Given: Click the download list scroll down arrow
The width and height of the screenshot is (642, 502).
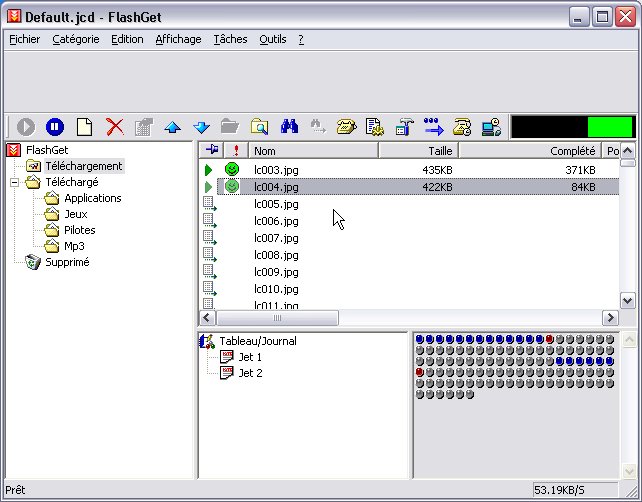Looking at the screenshot, I should coord(628,301).
